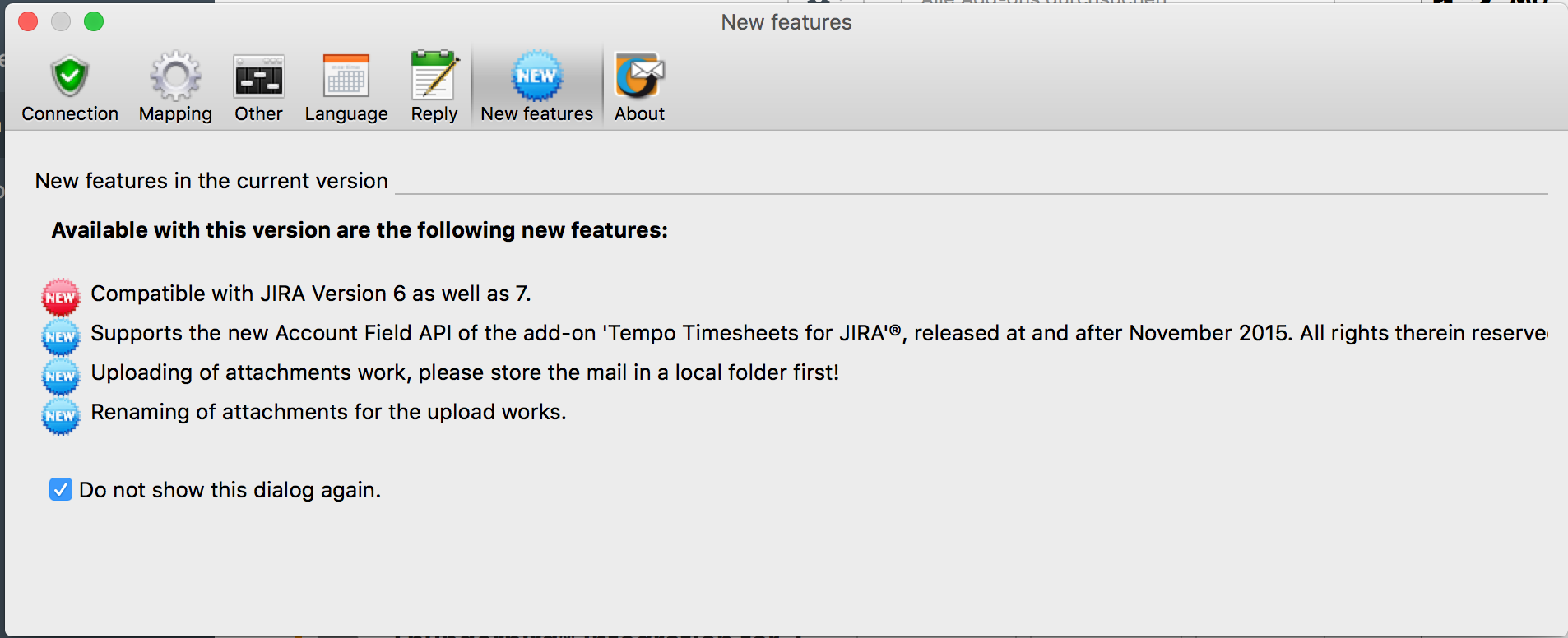This screenshot has height=638, width=1568.
Task: Select the Language tab label
Action: tap(346, 113)
